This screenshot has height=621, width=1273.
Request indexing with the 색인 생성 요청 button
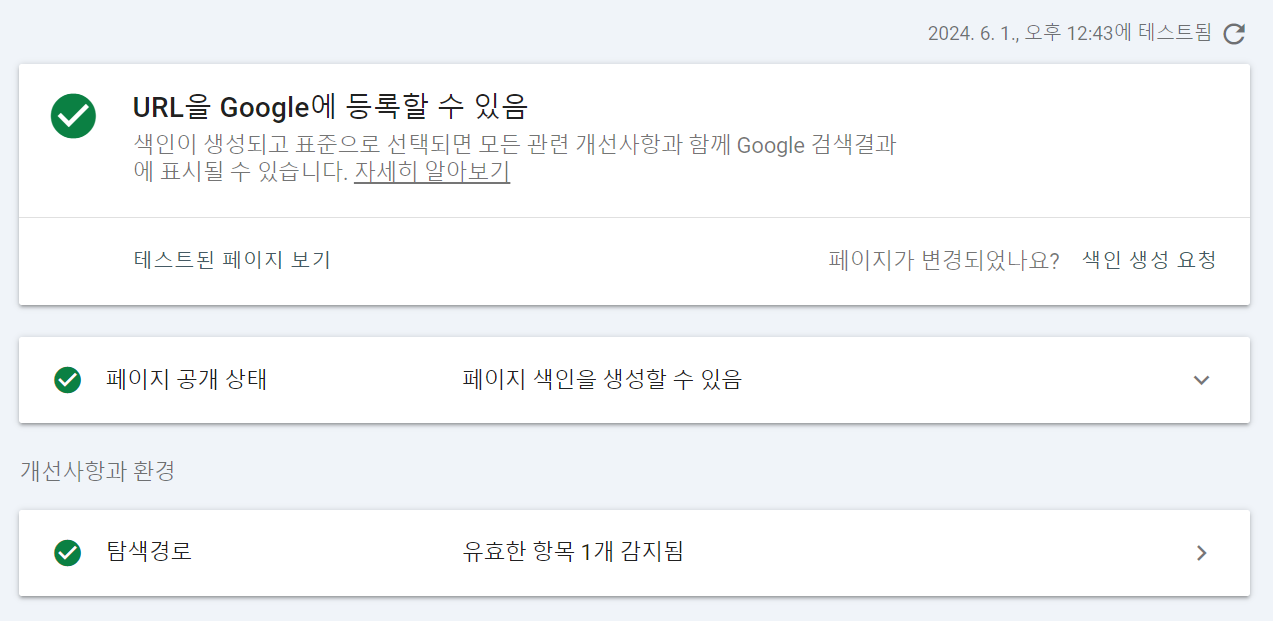tap(1146, 259)
